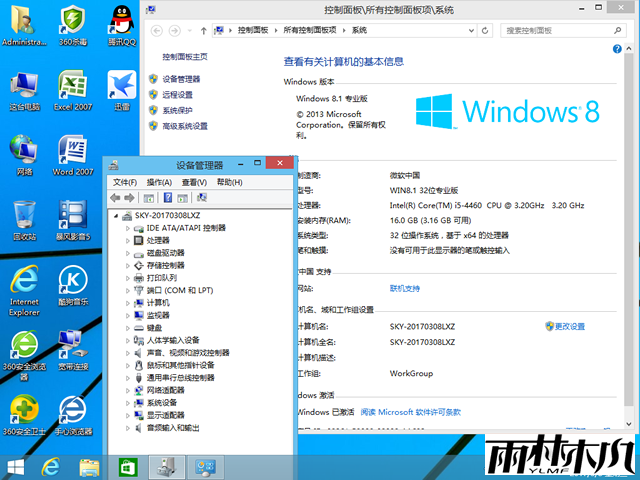Refresh the Control Panel address bar
The image size is (640, 480).
coord(485,31)
